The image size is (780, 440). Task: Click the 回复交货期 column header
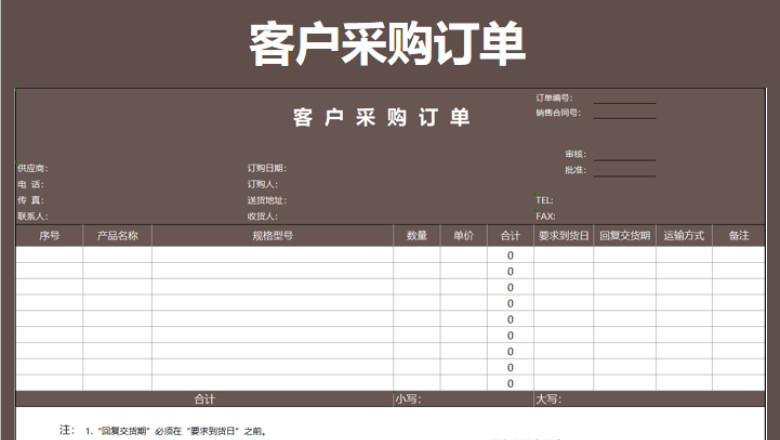tap(625, 236)
